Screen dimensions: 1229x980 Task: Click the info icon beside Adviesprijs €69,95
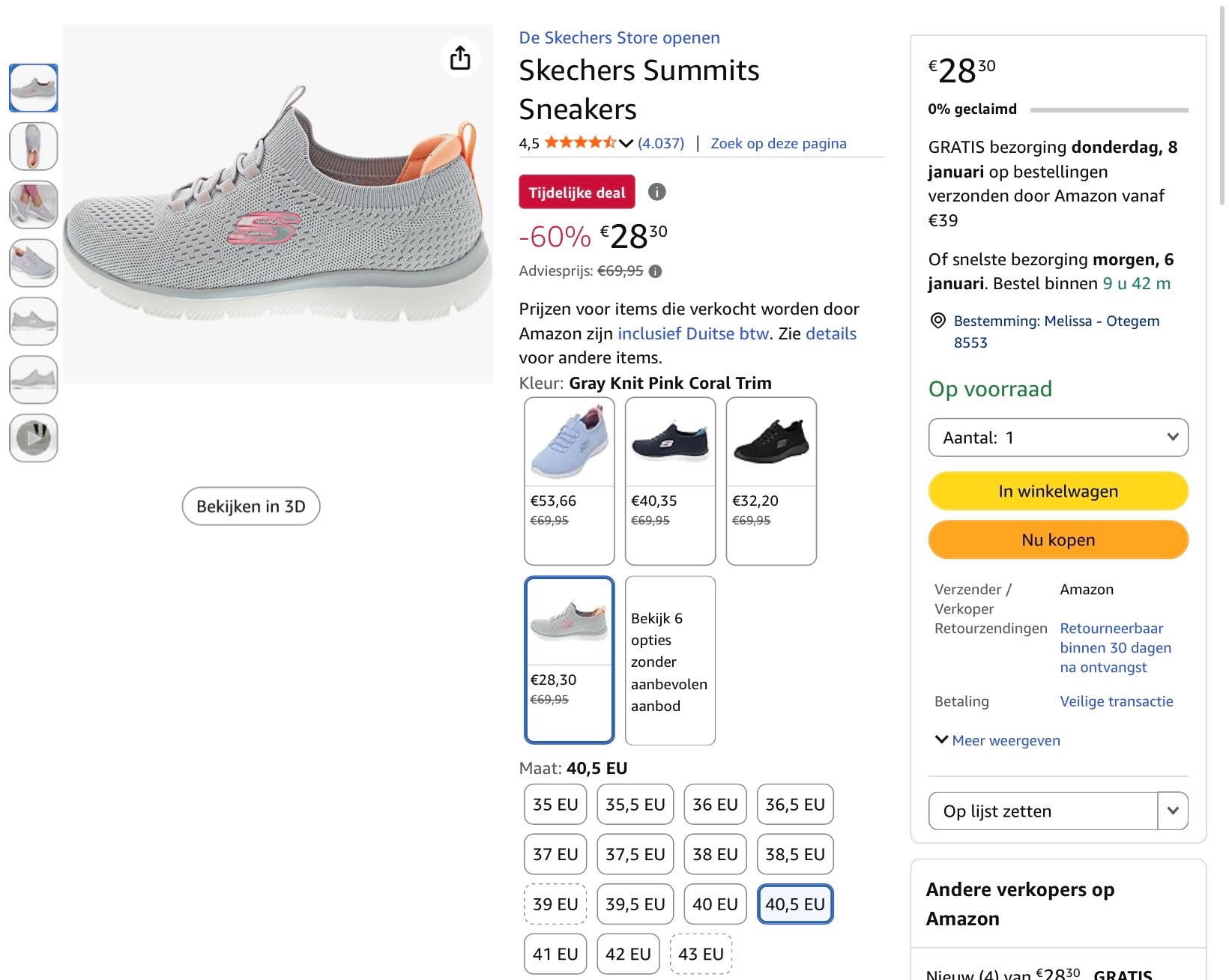657,271
